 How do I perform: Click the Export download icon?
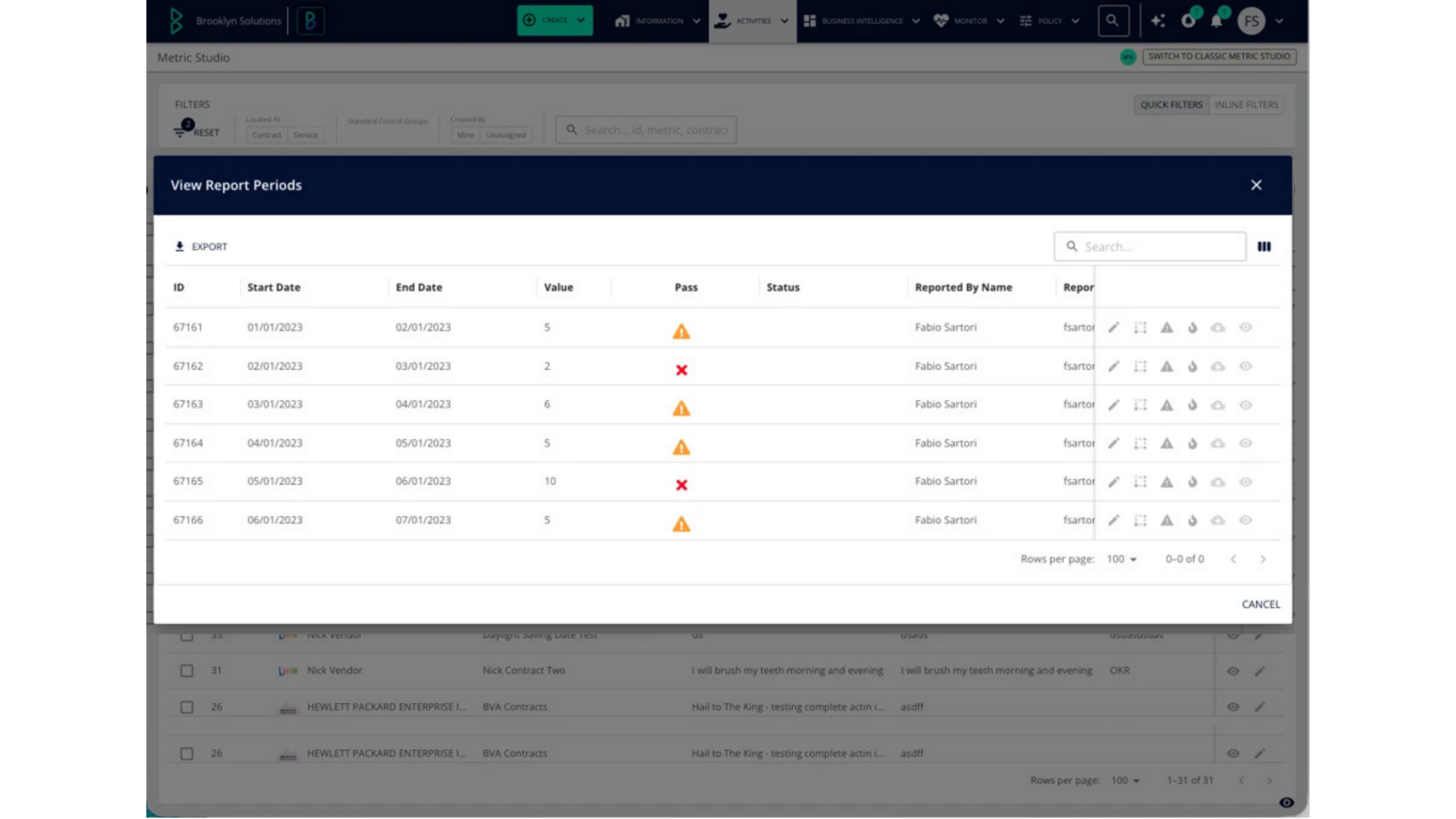[x=179, y=246]
